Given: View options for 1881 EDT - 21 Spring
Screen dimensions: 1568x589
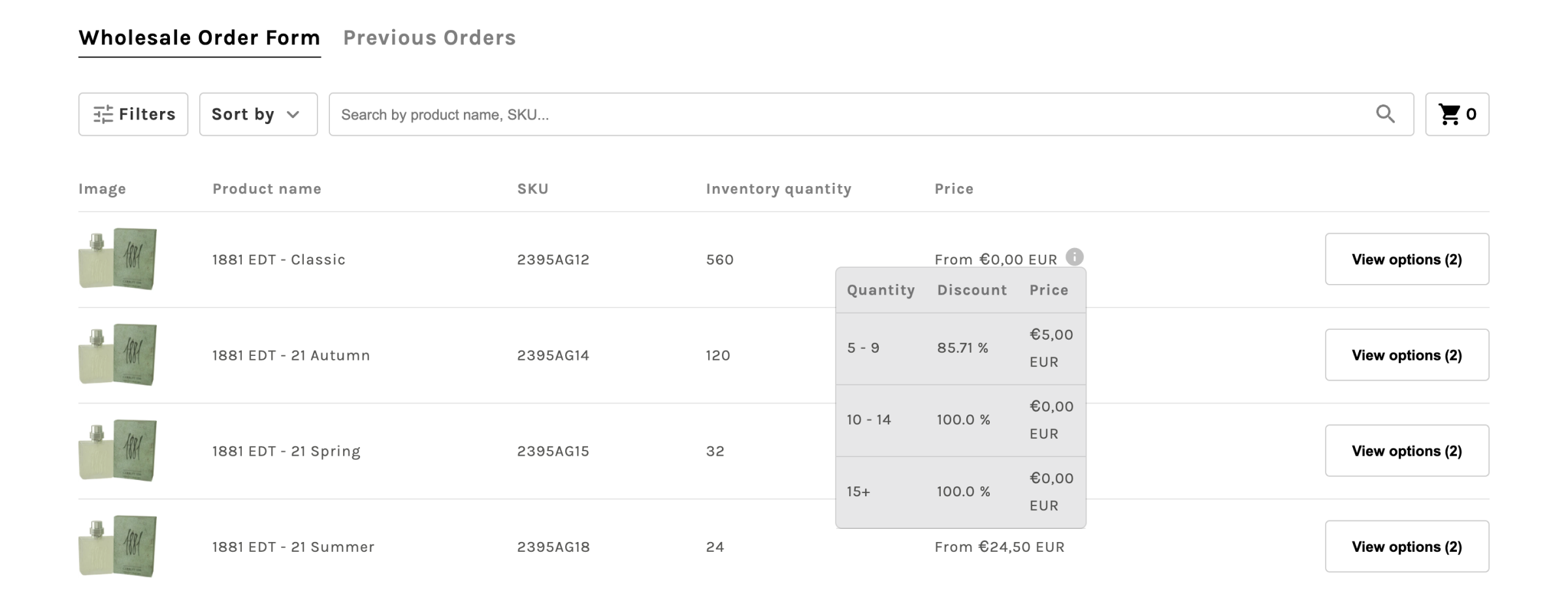Looking at the screenshot, I should pyautogui.click(x=1407, y=451).
